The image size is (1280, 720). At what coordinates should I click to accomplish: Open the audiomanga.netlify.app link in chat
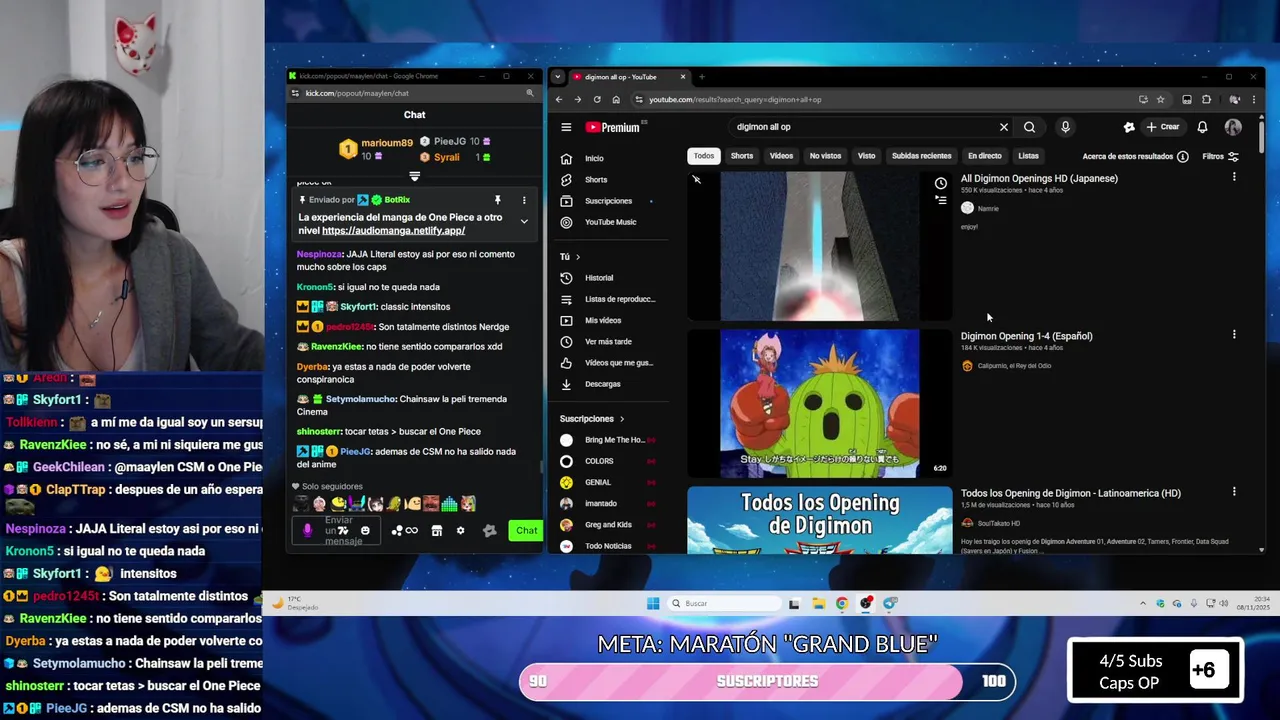click(393, 231)
